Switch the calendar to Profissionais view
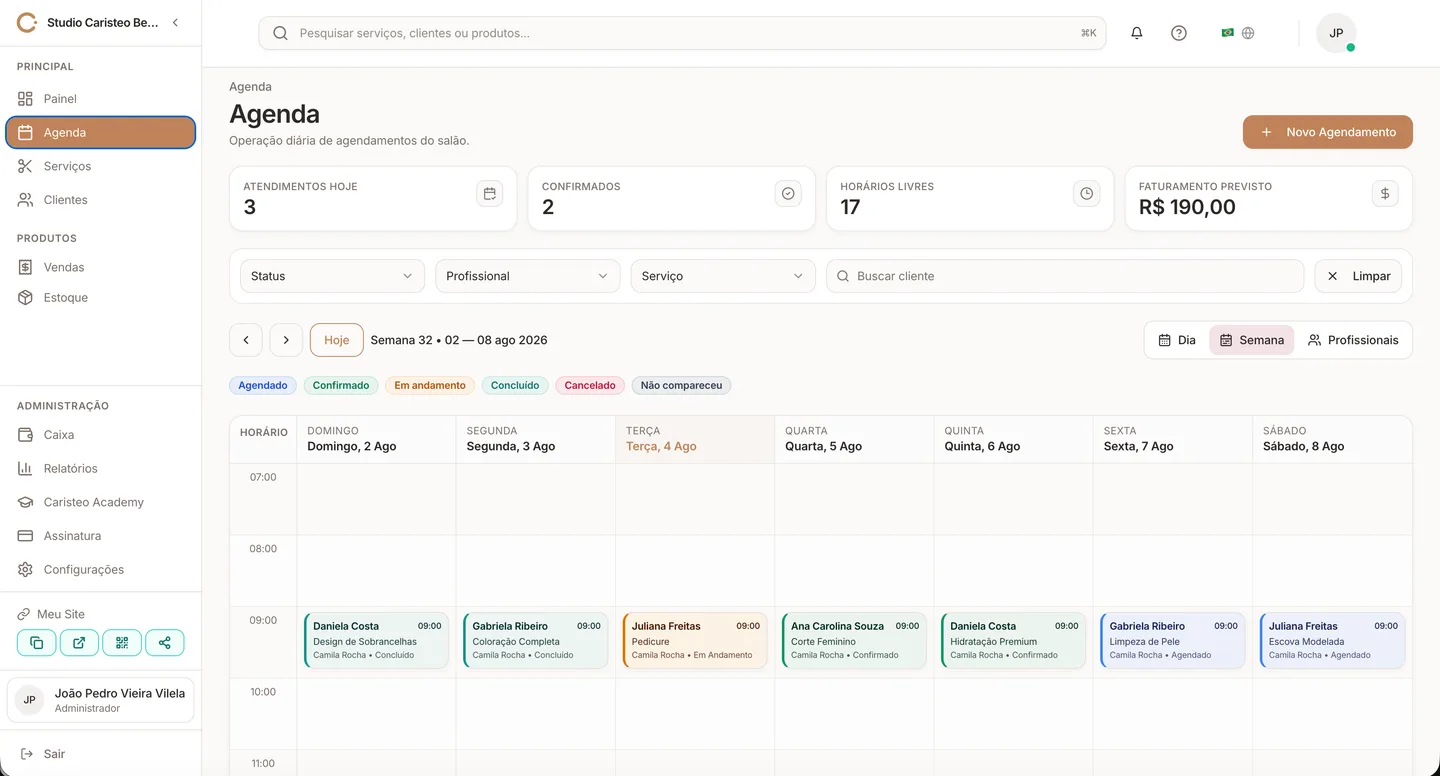Viewport: 1440px width, 776px height. pos(1353,340)
